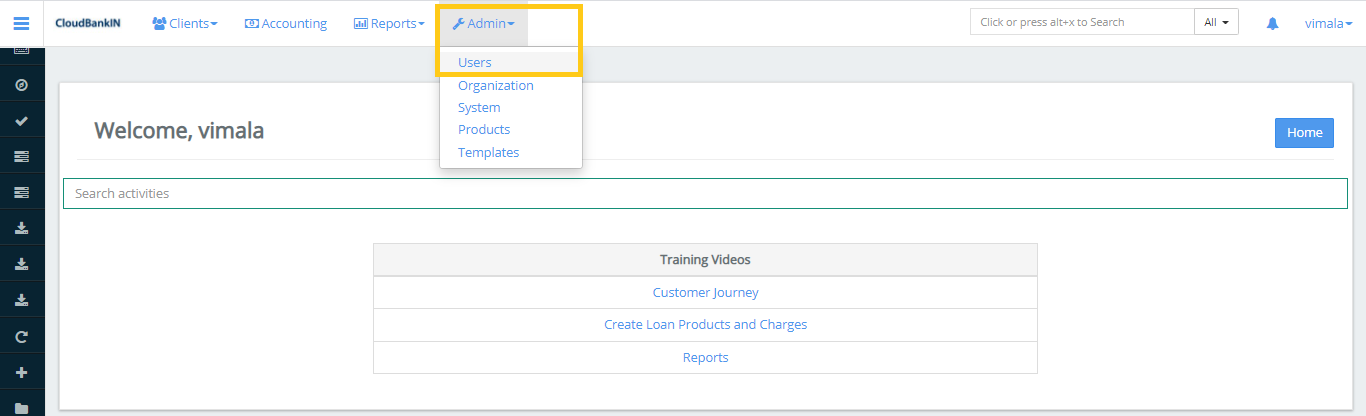The image size is (1366, 416).
Task: Select Users from the Admin menu
Action: (475, 62)
